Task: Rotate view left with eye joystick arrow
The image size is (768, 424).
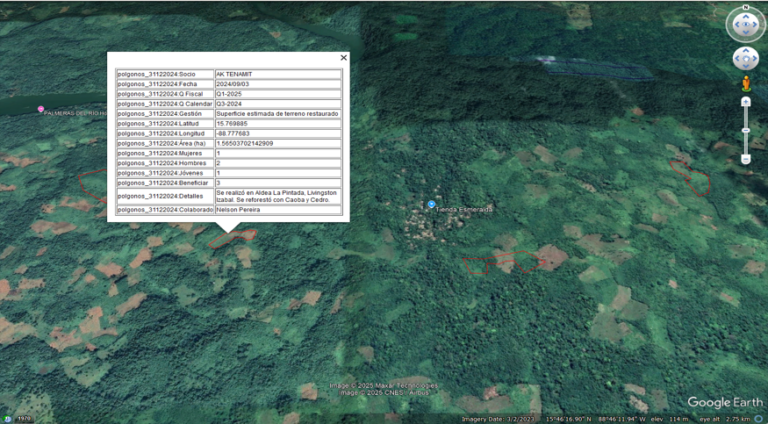Action: [737, 24]
